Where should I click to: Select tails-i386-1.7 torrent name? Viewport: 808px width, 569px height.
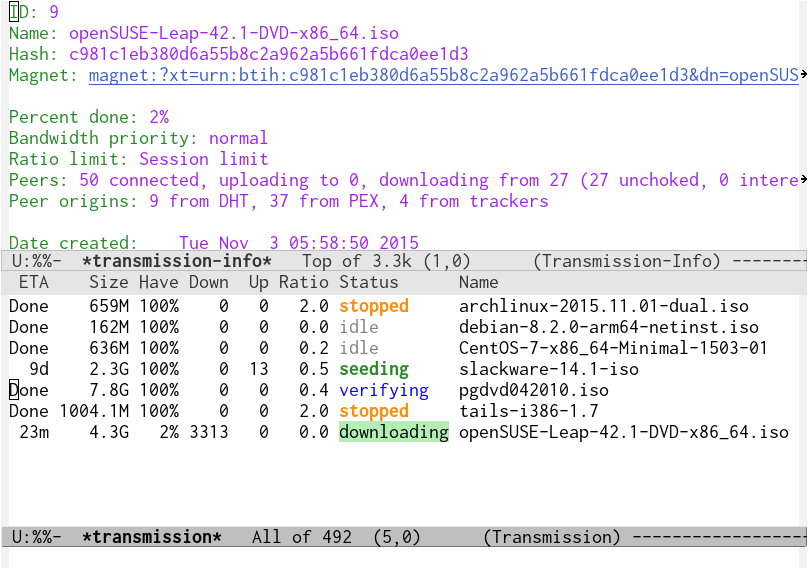[529, 411]
